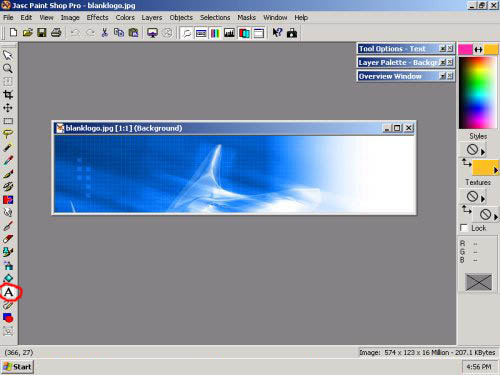
Task: Expand the Textures foreground flyout arrow
Action: pyautogui.click(x=483, y=199)
